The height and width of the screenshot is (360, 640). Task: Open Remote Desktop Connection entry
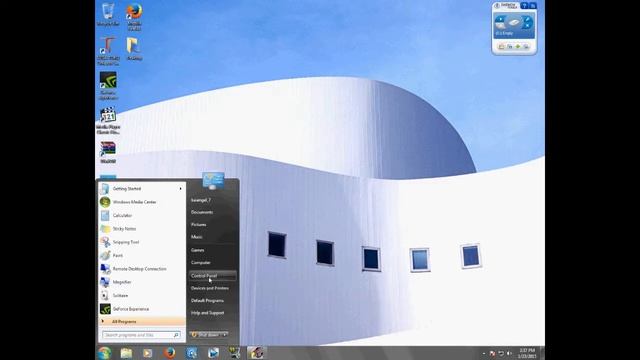[141, 269]
